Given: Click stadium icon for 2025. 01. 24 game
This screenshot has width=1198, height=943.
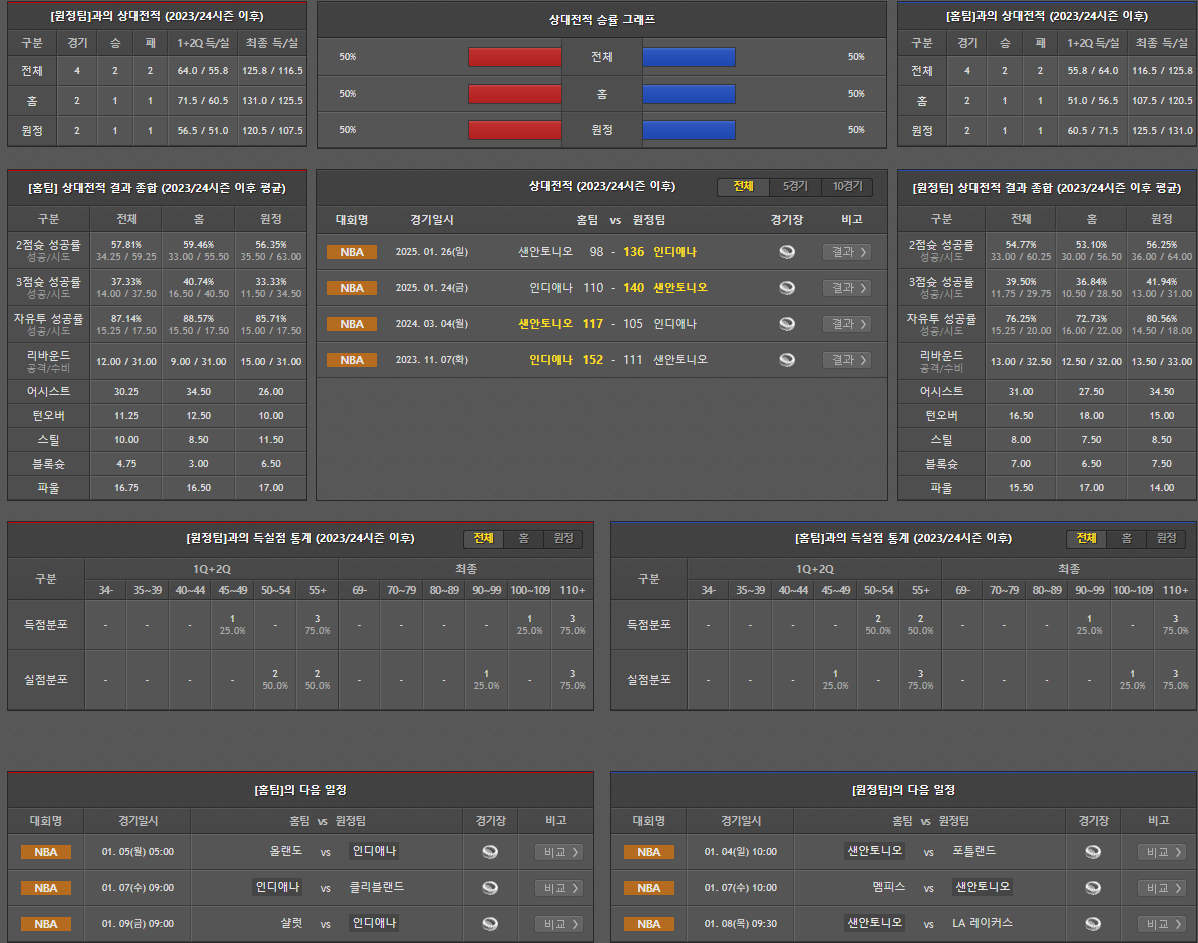Looking at the screenshot, I should (787, 288).
